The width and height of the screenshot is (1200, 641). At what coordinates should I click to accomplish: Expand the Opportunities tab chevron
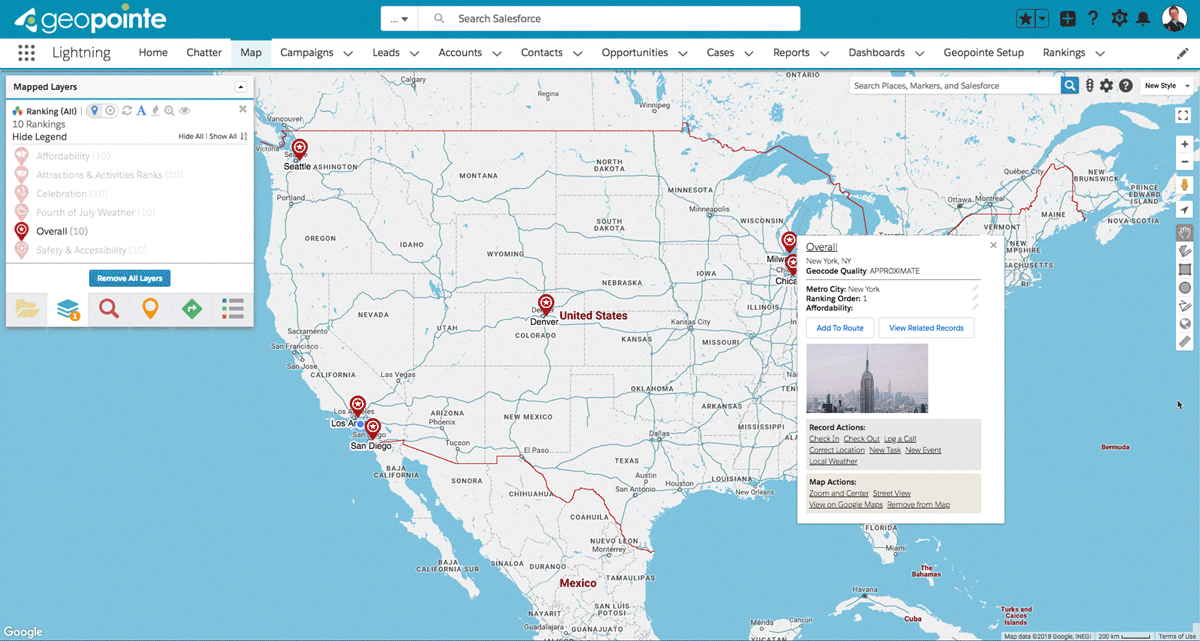(683, 53)
